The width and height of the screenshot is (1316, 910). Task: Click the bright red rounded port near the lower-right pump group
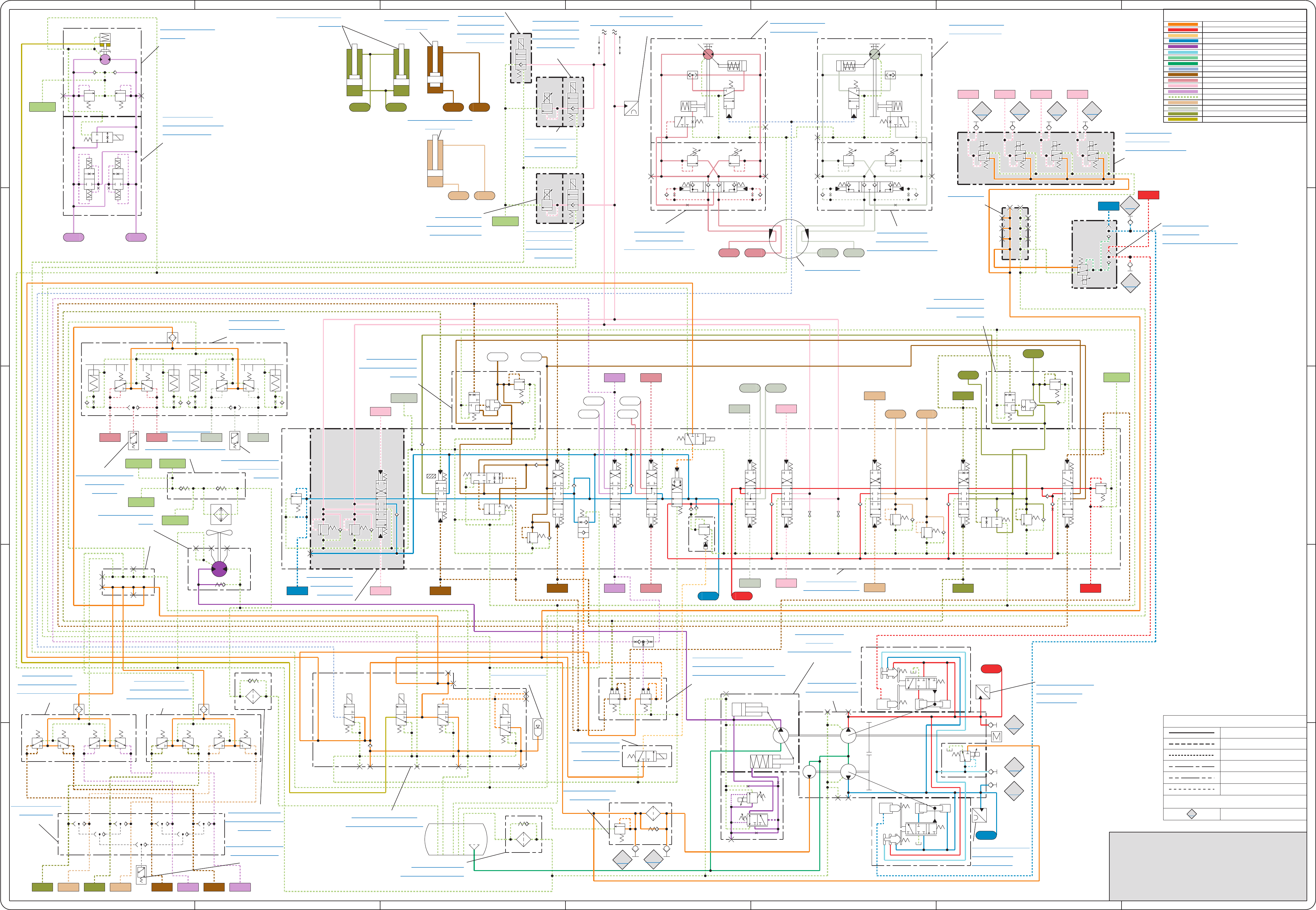click(x=992, y=669)
